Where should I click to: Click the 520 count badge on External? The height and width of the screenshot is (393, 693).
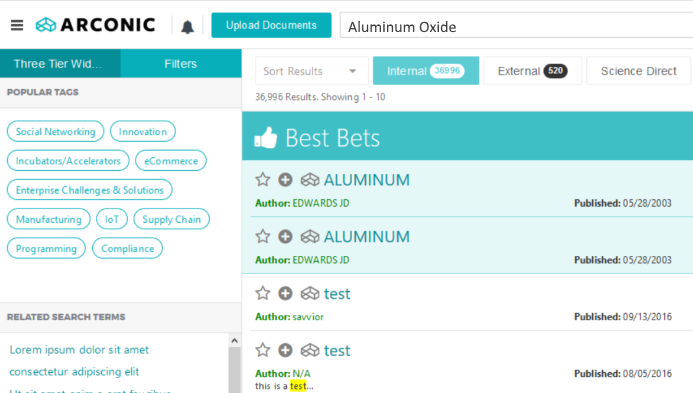[555, 71]
